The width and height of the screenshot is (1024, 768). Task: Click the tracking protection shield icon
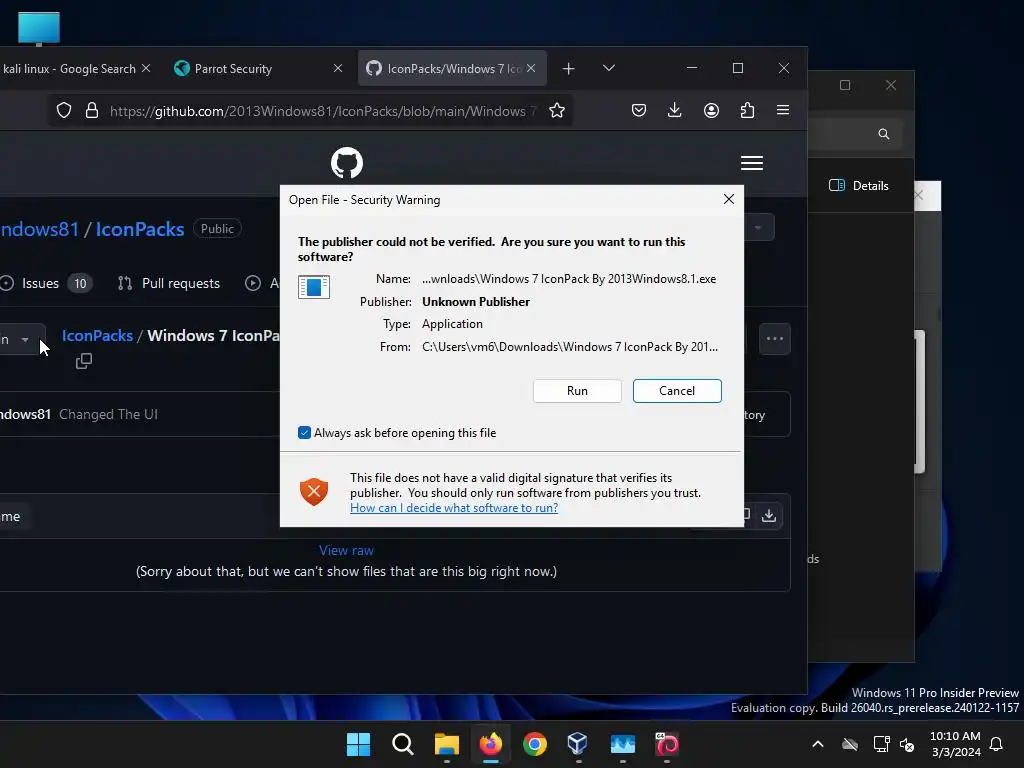point(63,110)
